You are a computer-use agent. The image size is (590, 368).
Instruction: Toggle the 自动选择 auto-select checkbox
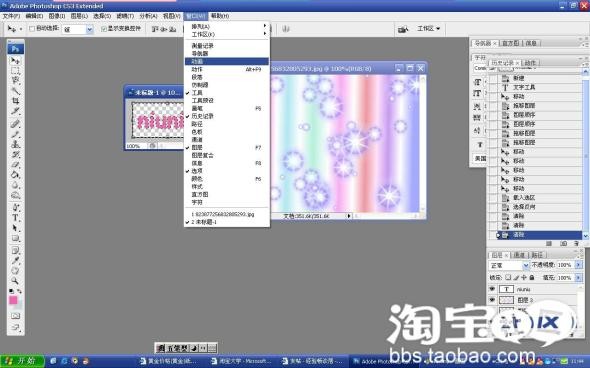pyautogui.click(x=32, y=29)
